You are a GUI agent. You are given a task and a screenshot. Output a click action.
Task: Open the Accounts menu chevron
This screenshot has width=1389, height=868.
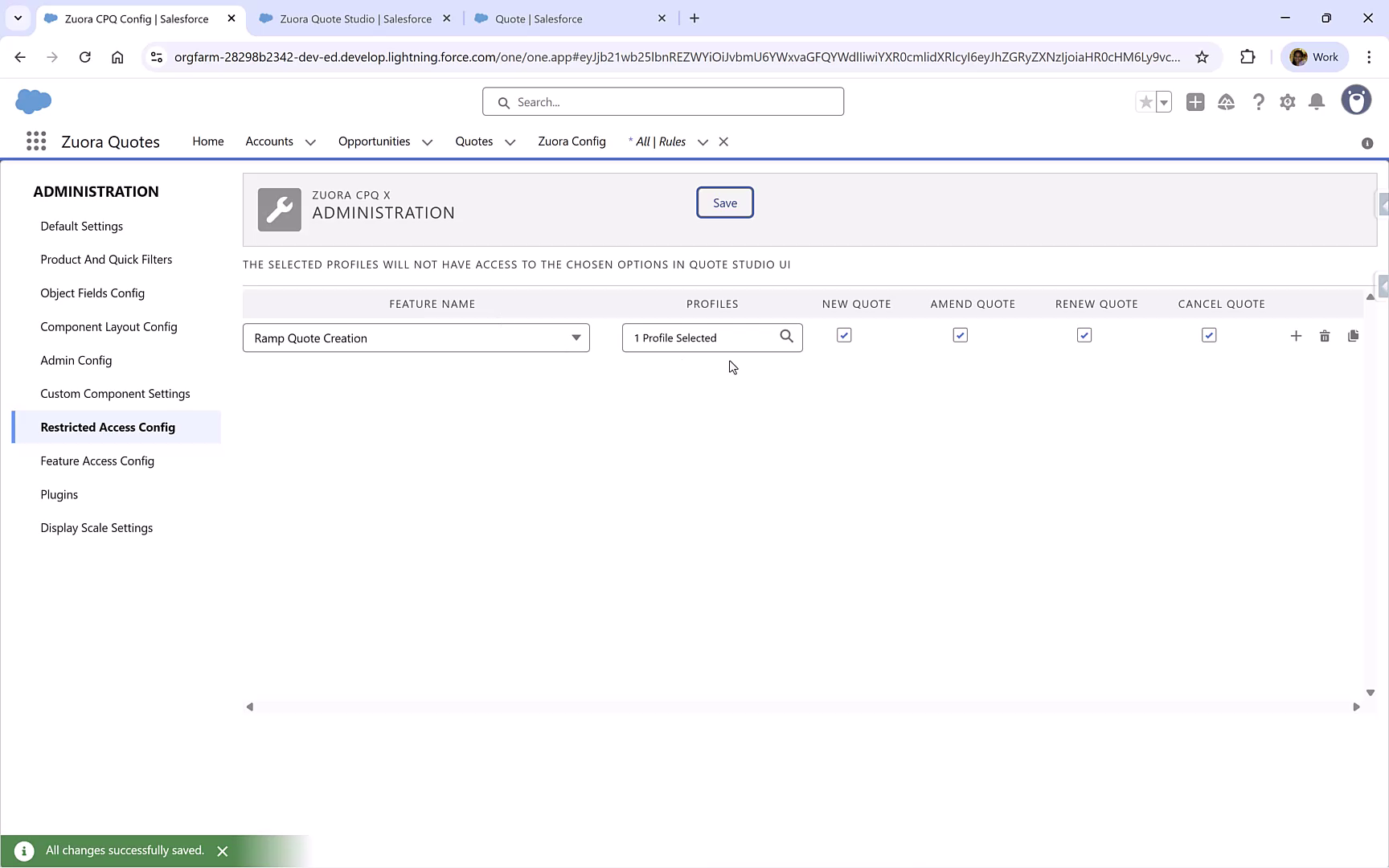click(x=311, y=141)
